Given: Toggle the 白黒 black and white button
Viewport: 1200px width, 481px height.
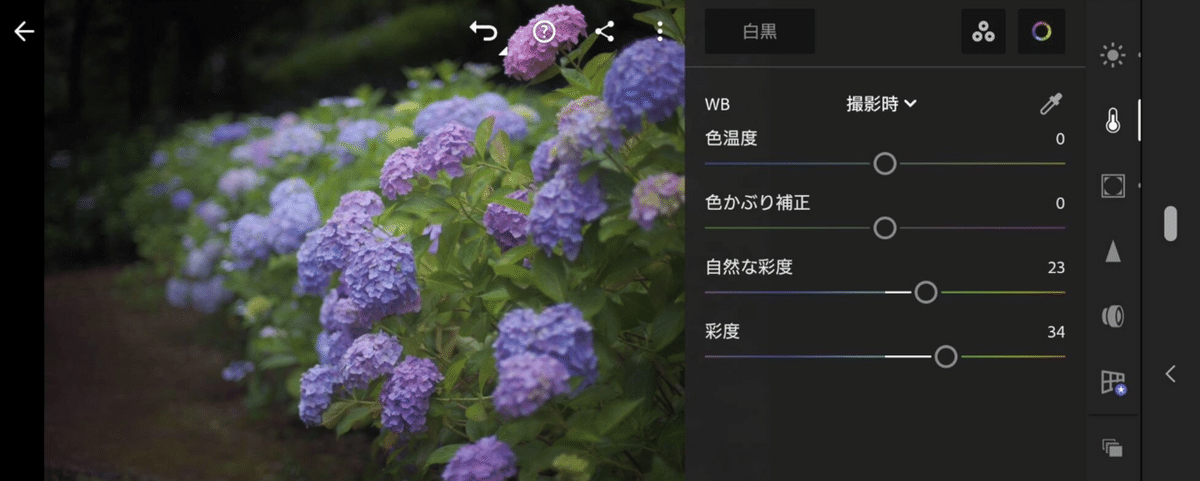Looking at the screenshot, I should click(x=760, y=32).
